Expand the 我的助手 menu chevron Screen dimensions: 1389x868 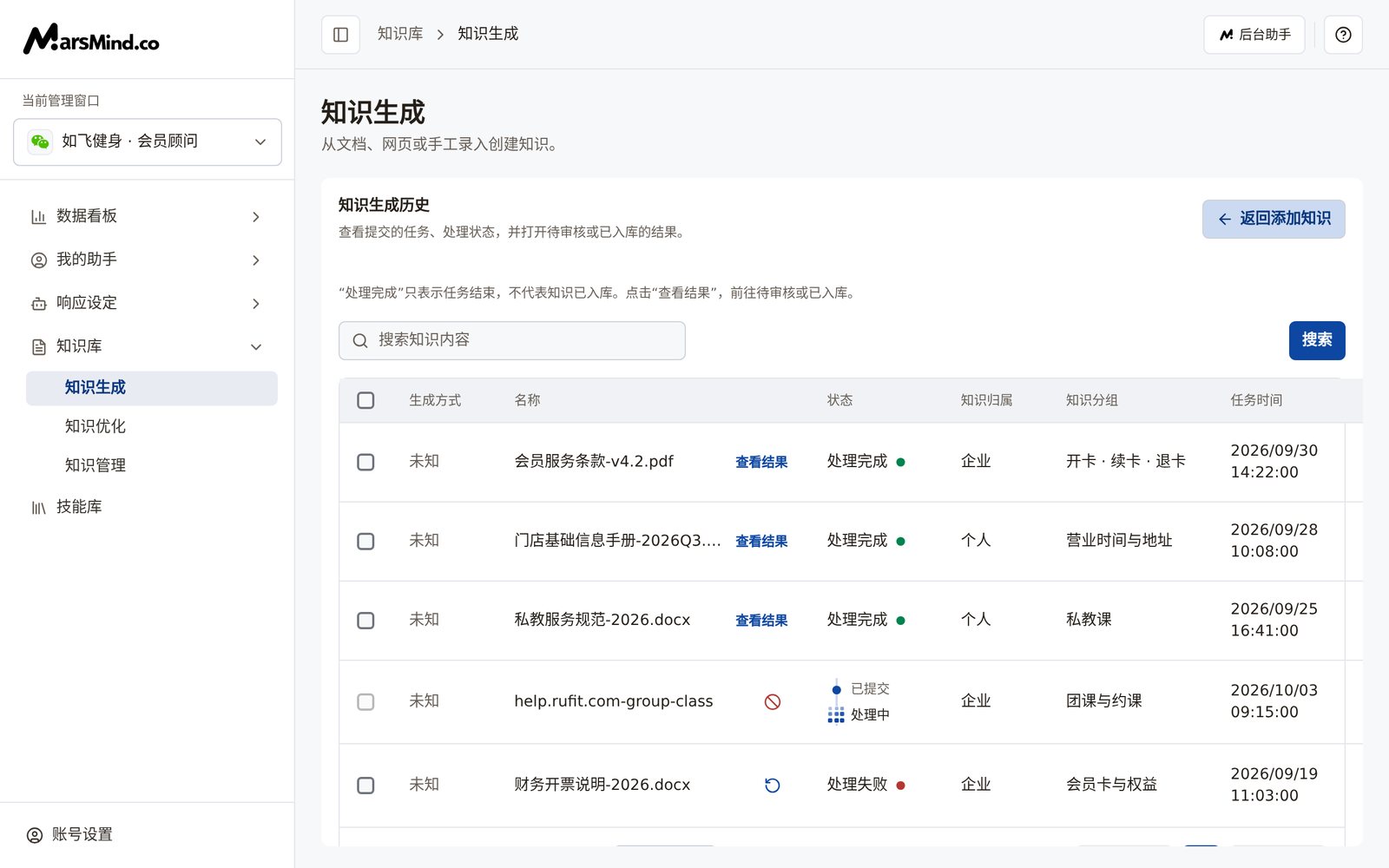coord(256,260)
